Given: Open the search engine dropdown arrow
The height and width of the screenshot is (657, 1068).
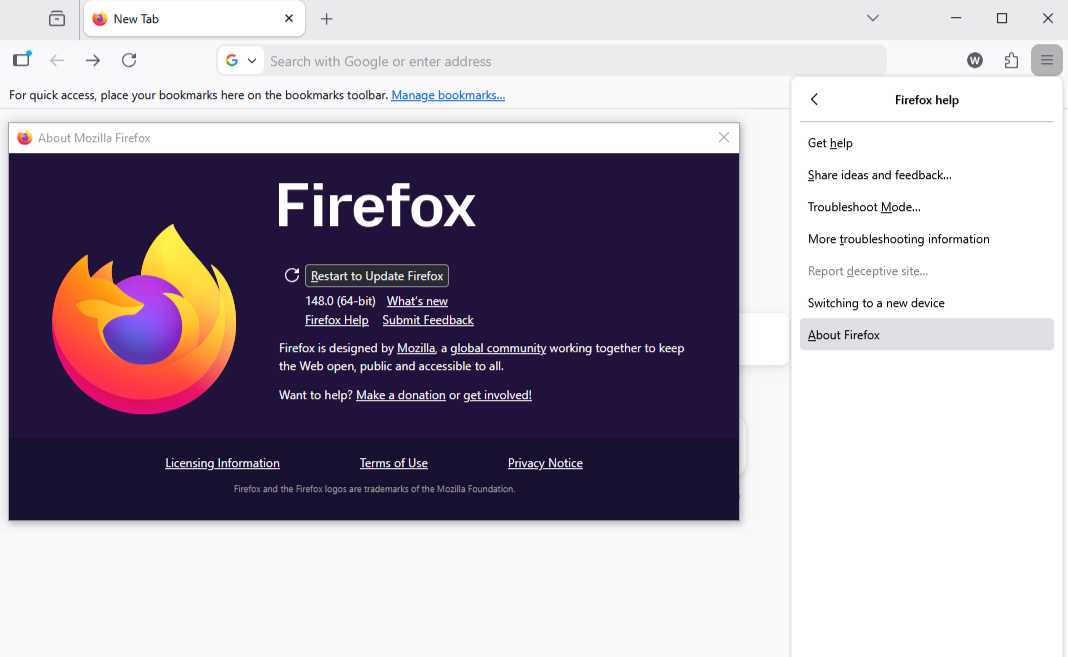Looking at the screenshot, I should (x=252, y=60).
